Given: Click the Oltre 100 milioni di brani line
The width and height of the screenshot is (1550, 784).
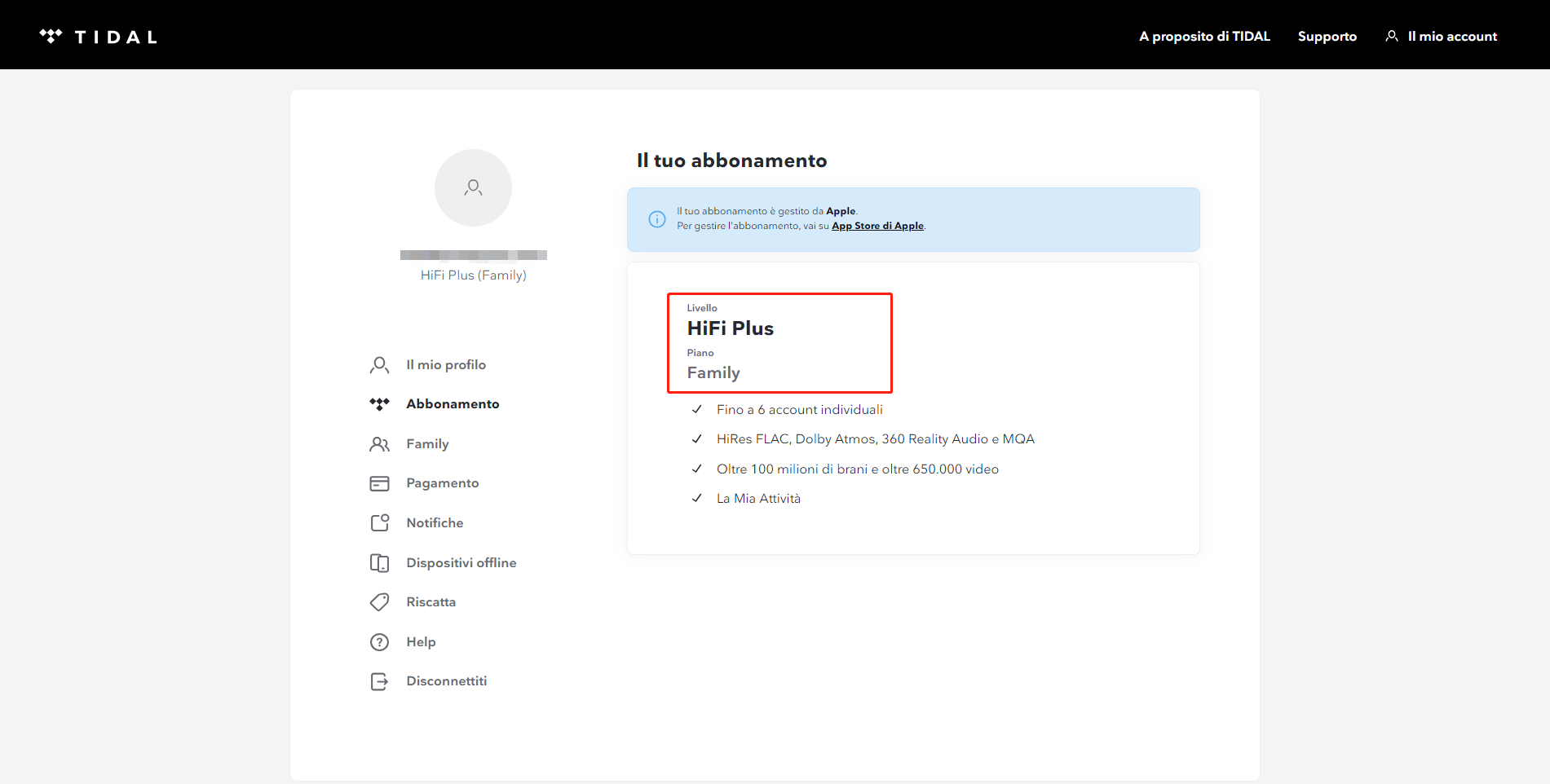Looking at the screenshot, I should [858, 469].
